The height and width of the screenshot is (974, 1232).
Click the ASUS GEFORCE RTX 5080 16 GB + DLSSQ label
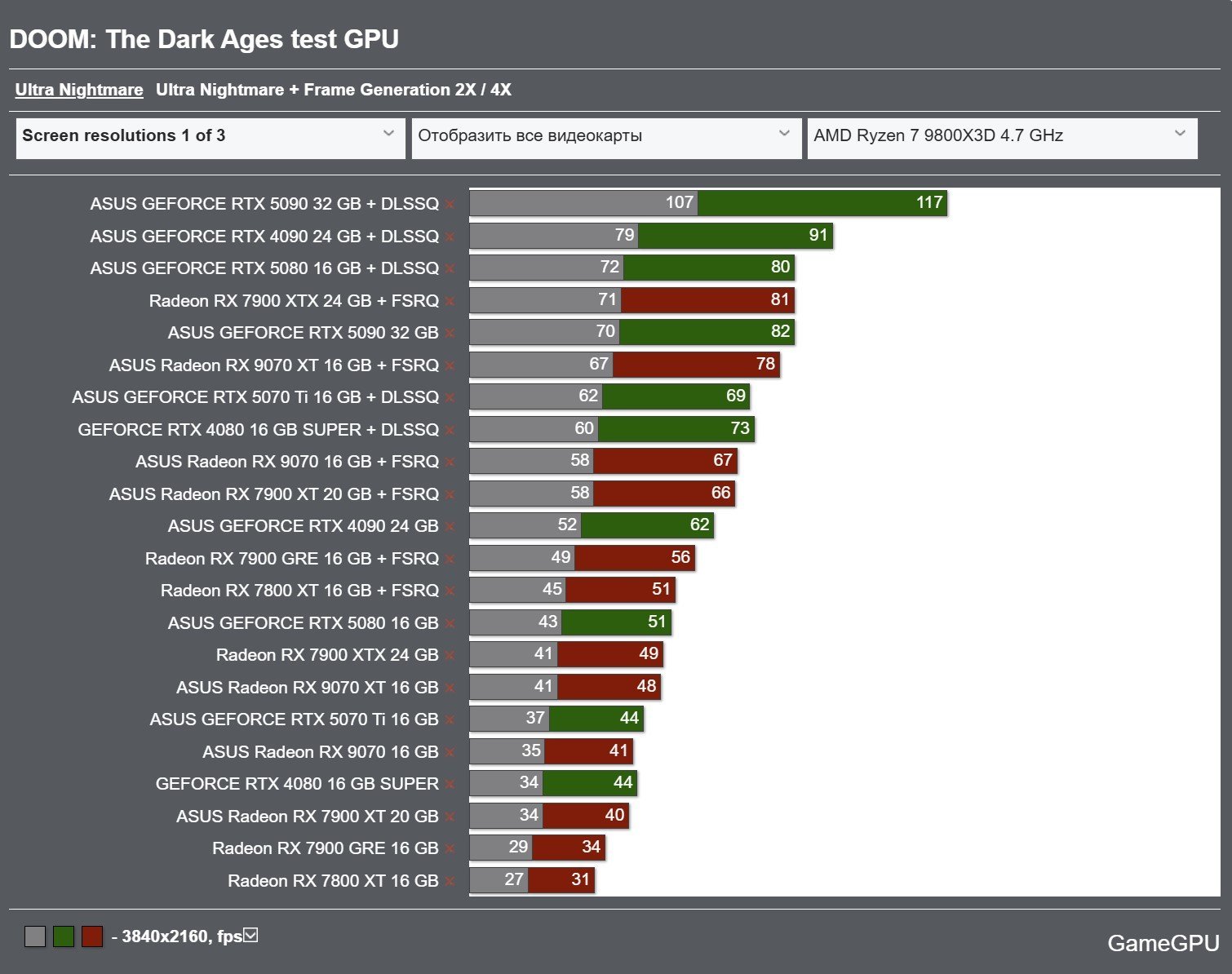click(x=264, y=268)
